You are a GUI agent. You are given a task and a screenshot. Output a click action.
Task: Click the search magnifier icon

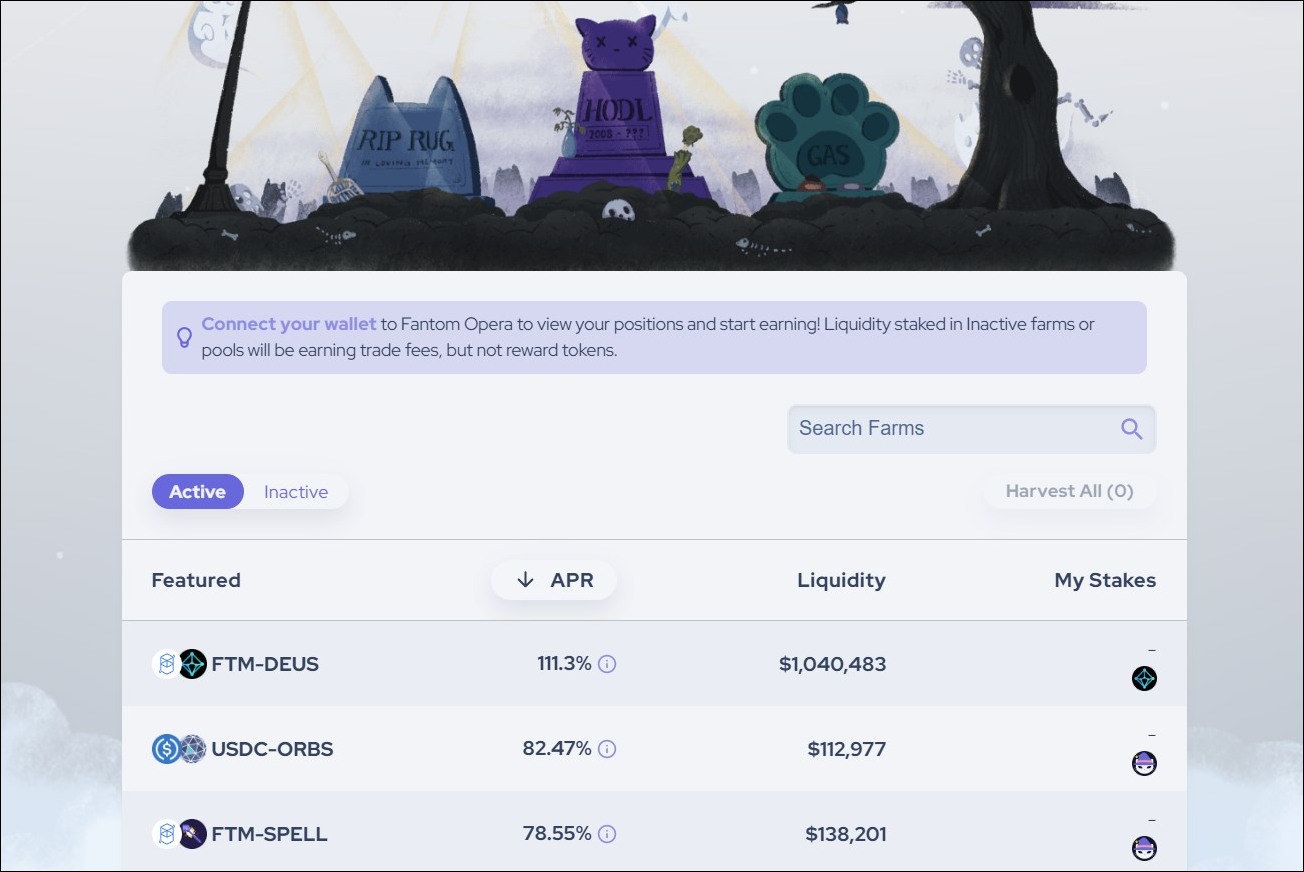pos(1131,429)
